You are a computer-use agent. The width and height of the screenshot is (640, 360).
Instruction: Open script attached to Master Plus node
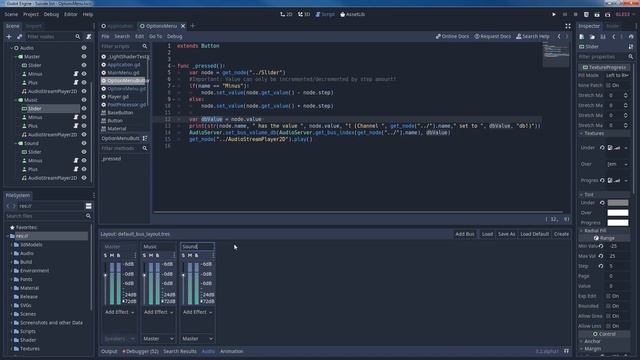76,82
